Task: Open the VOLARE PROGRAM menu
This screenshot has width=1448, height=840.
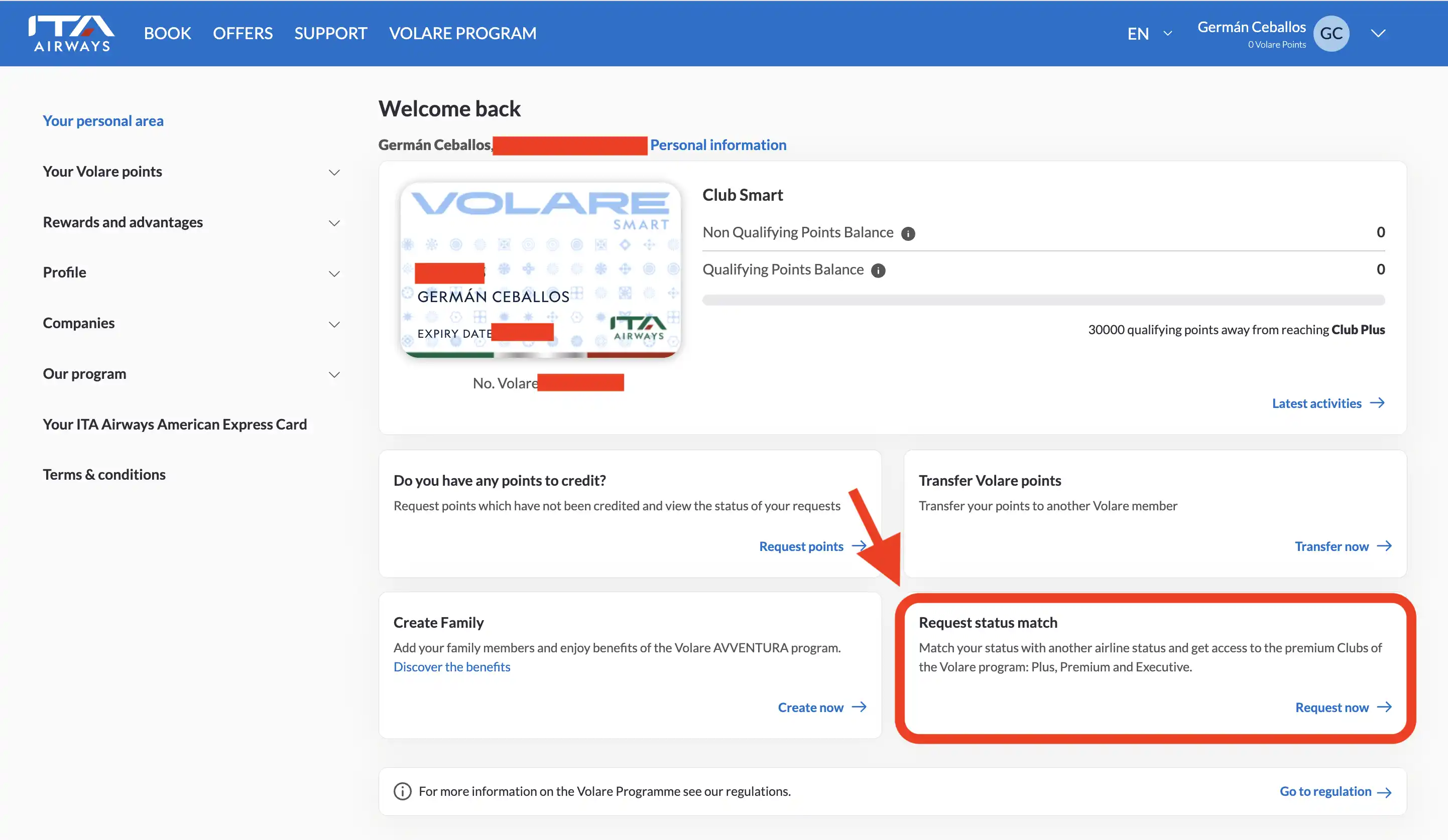Action: point(462,33)
